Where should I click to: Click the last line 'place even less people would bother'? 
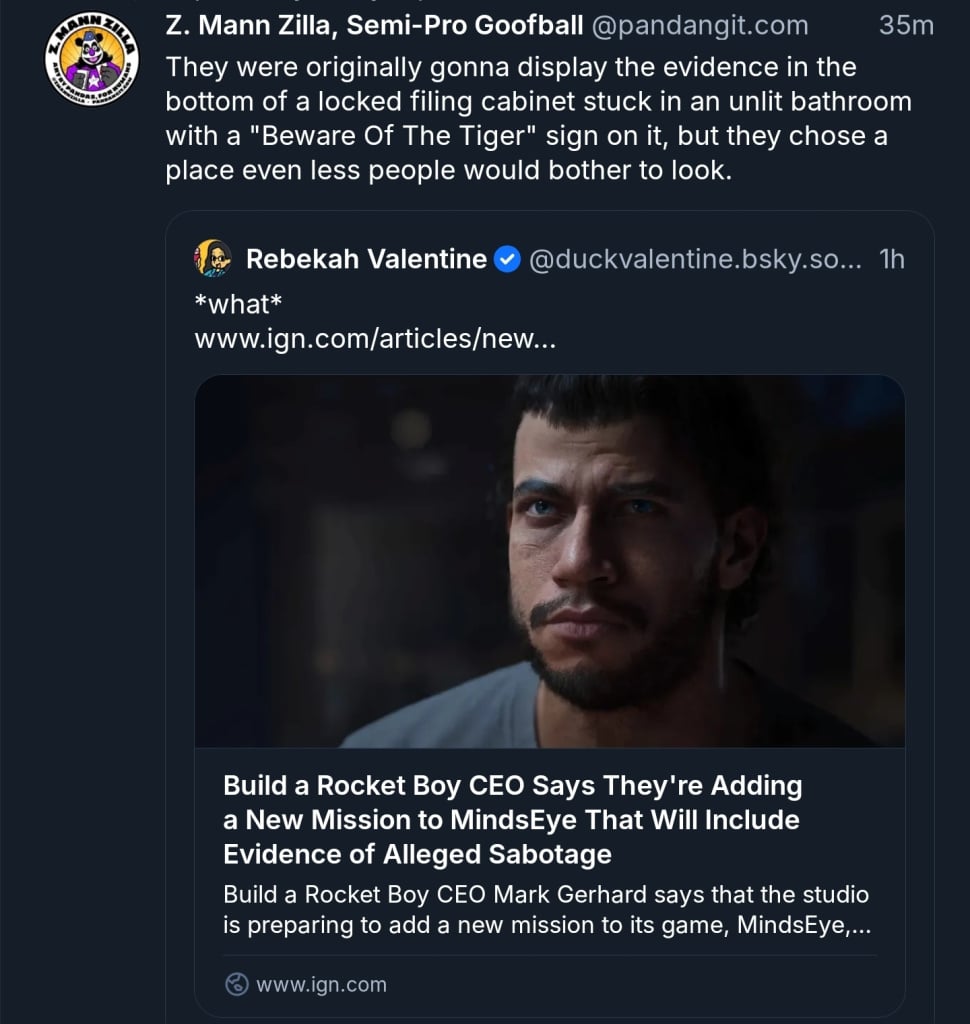tap(449, 170)
